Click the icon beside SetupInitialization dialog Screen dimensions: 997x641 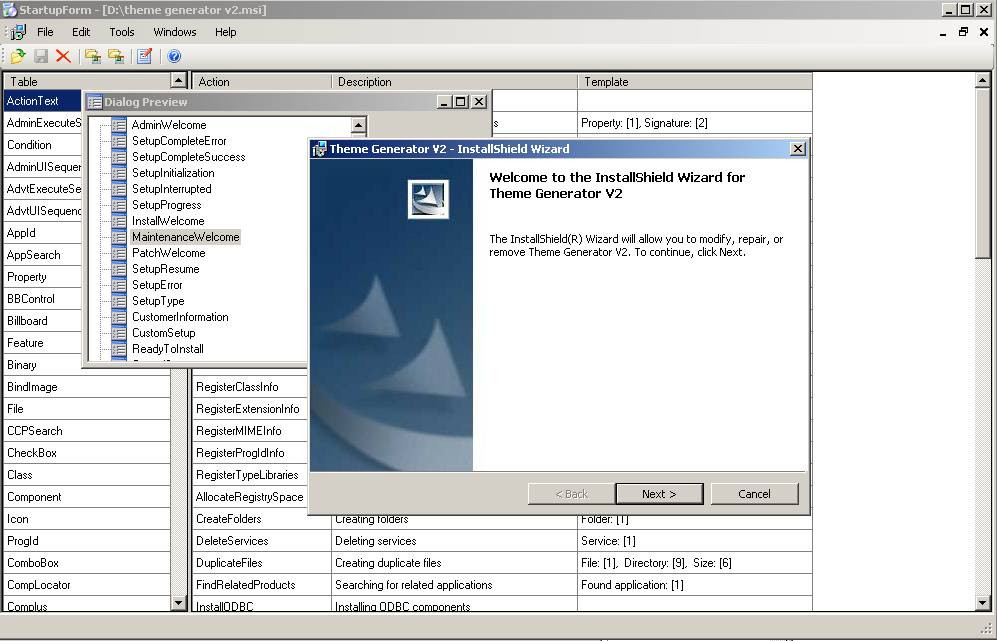click(x=119, y=173)
